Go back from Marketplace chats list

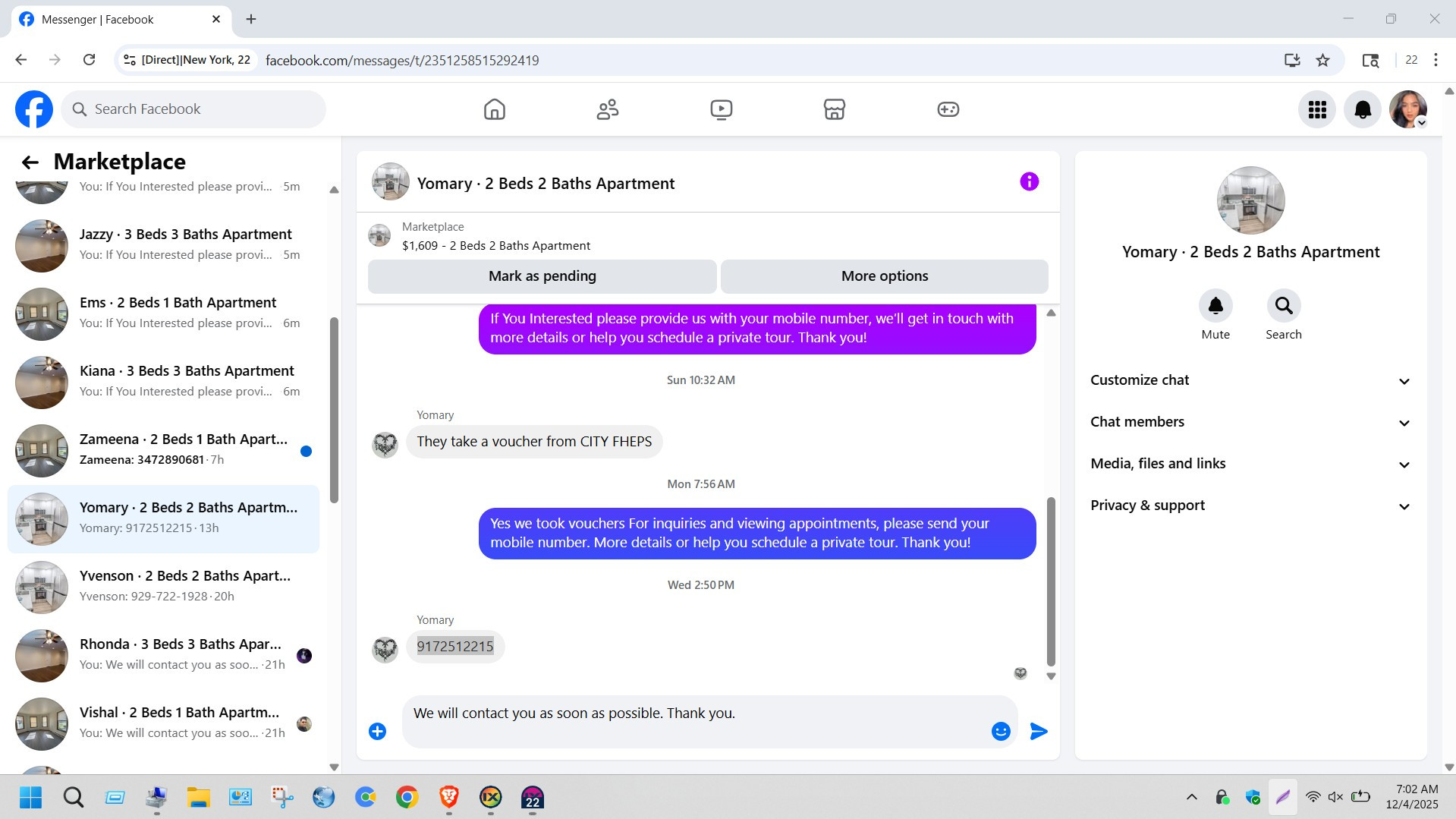30,162
